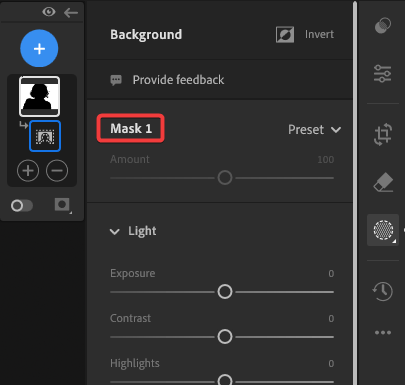The width and height of the screenshot is (405, 385).
Task: Click the Background mask title
Action: point(146,35)
